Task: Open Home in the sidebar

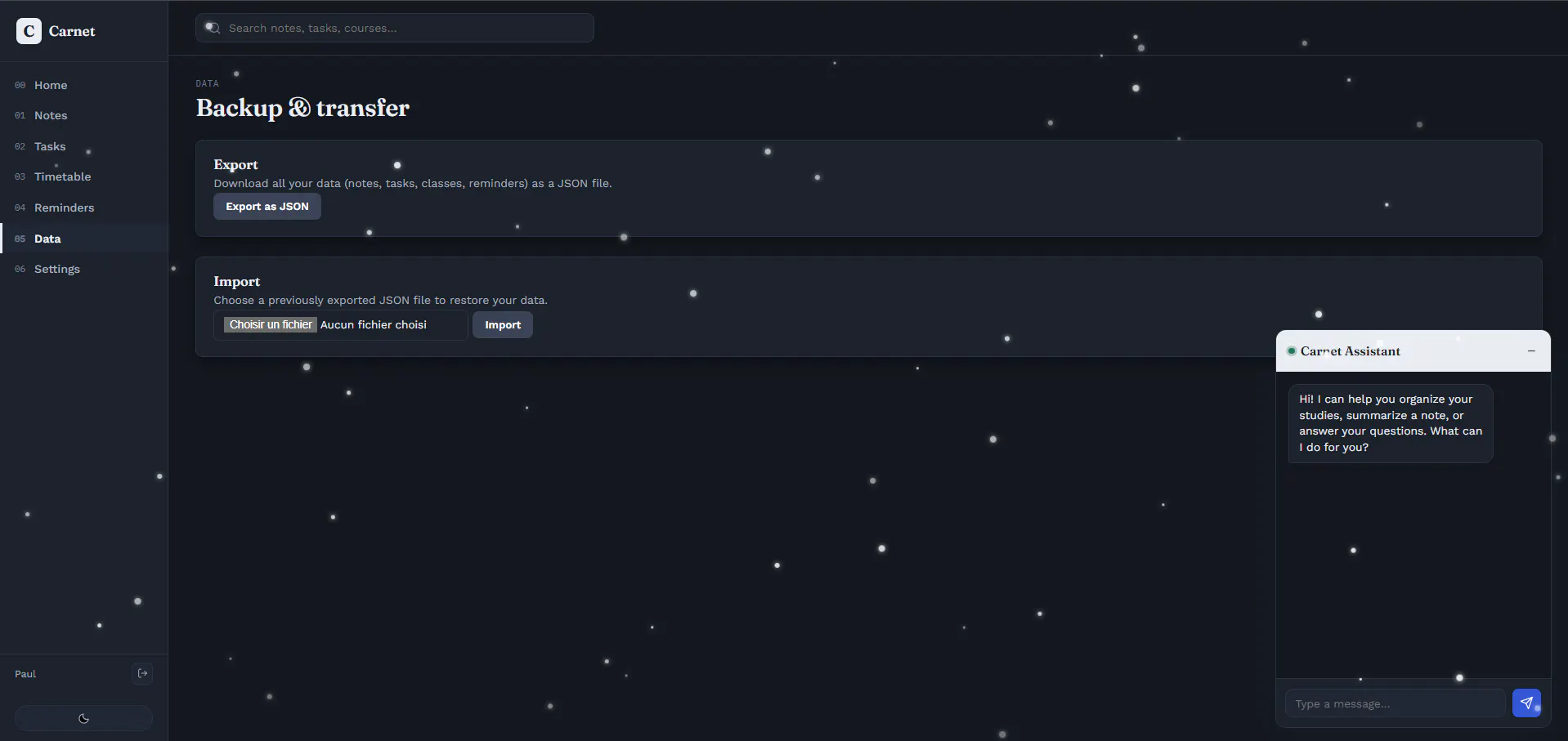Action: [83, 85]
